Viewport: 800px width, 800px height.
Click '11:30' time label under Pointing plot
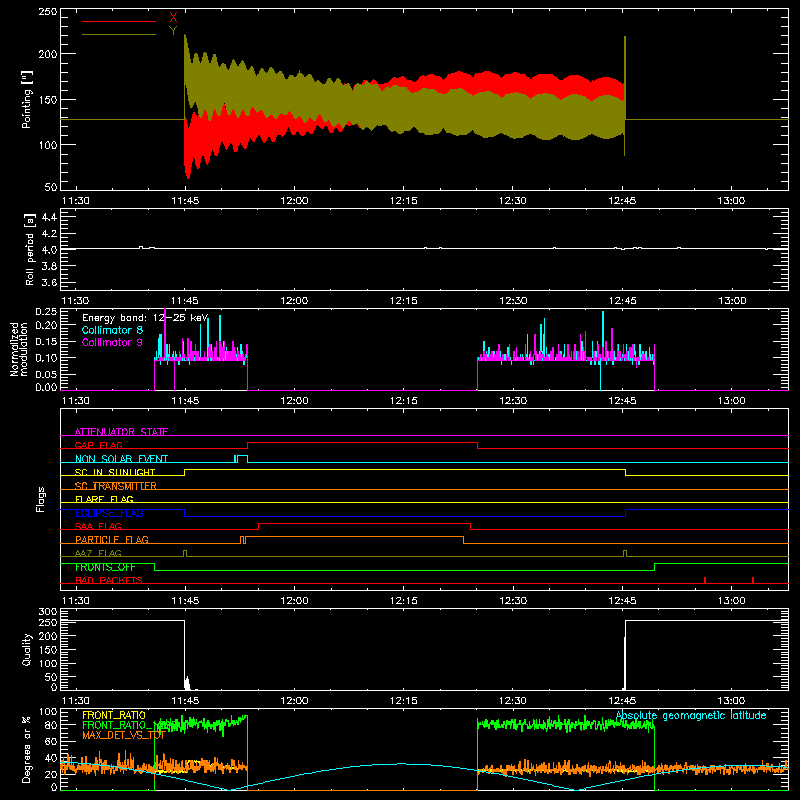pyautogui.click(x=76, y=201)
